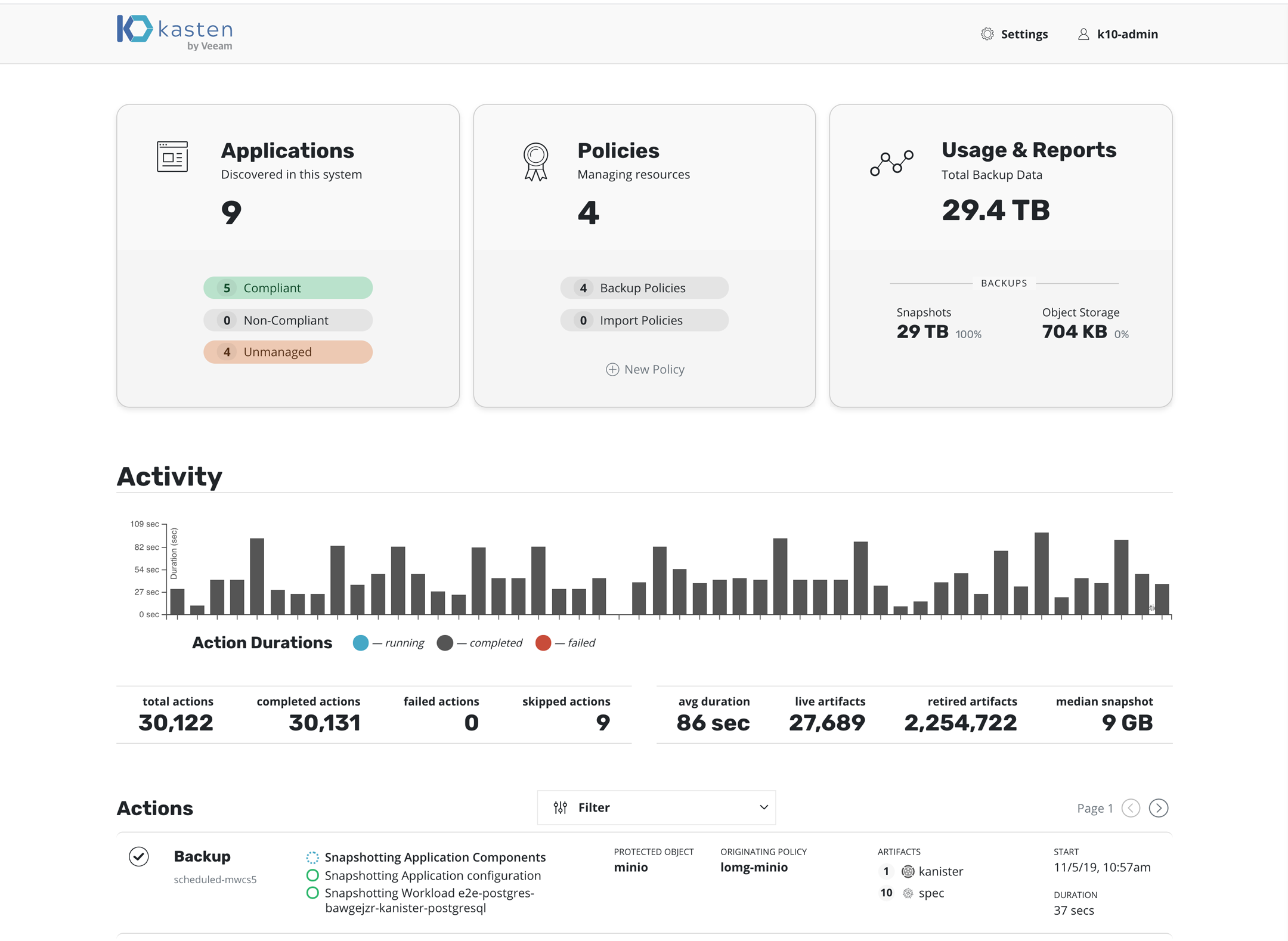The height and width of the screenshot is (941, 1288).
Task: Toggle the completed legend gray swatch
Action: 444,643
